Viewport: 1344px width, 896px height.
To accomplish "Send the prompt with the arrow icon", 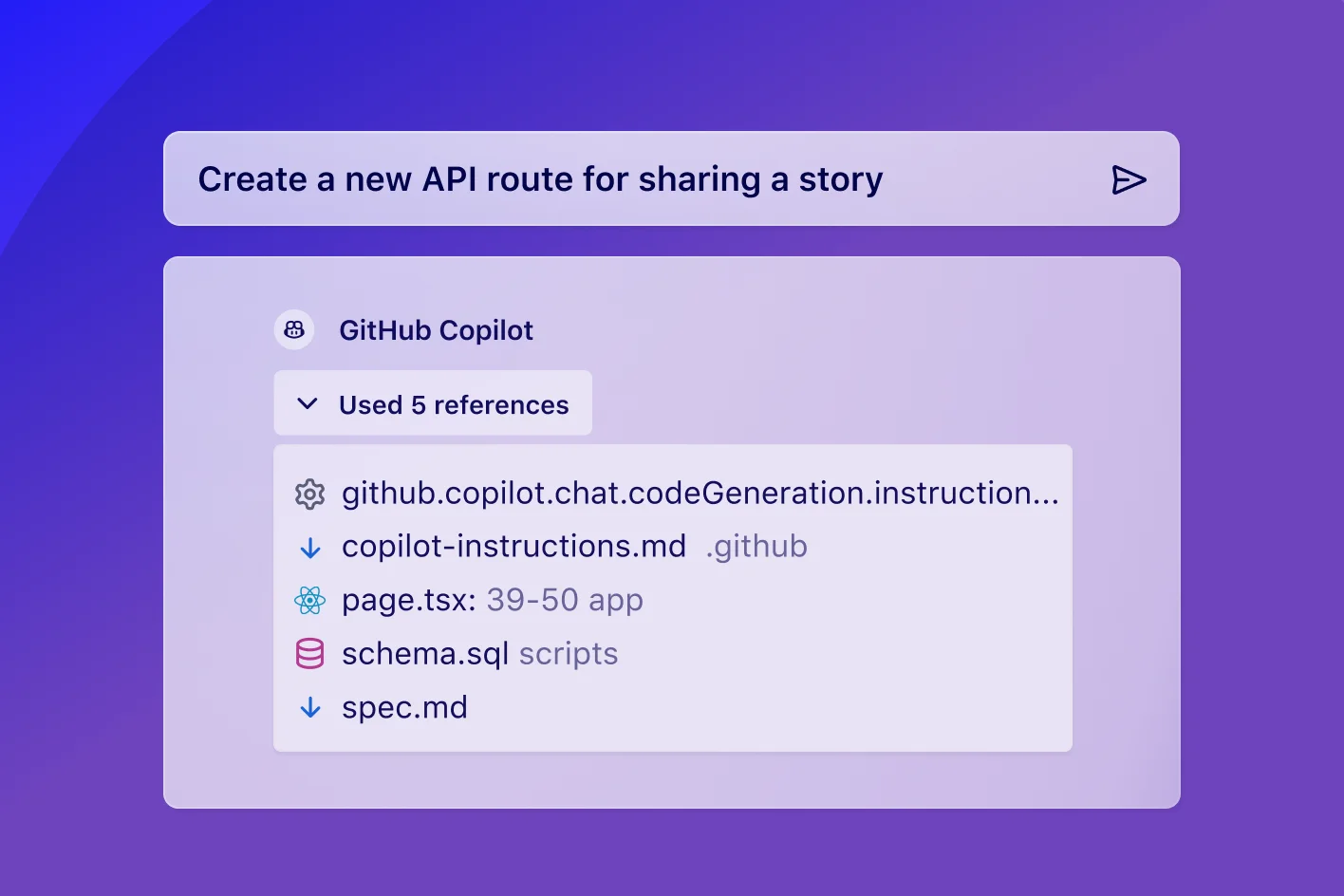I will pos(1129,179).
